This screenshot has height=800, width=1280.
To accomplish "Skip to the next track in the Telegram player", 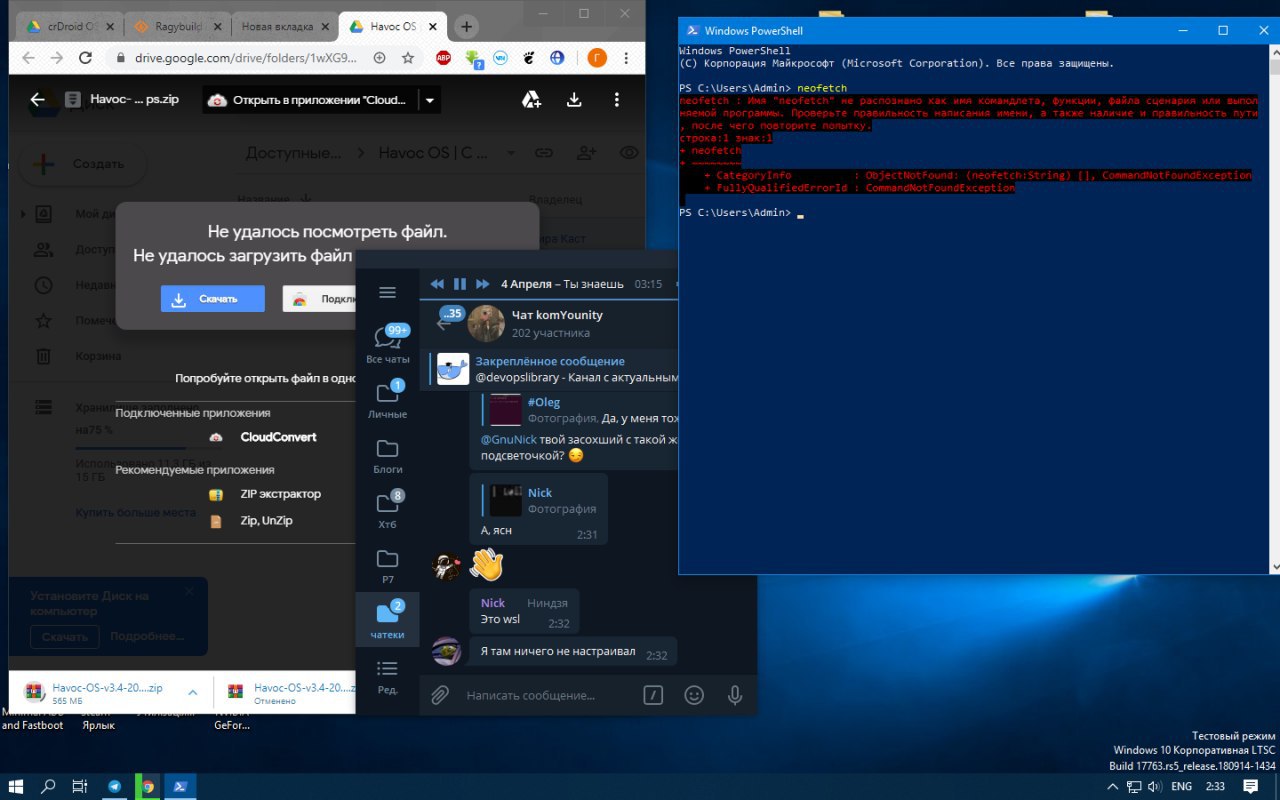I will [483, 284].
